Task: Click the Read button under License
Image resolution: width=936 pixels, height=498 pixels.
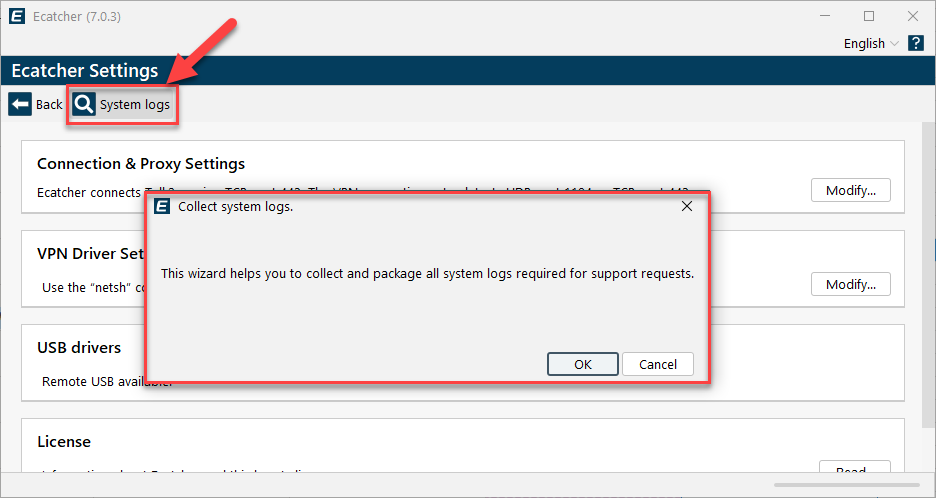Action: pyautogui.click(x=854, y=466)
